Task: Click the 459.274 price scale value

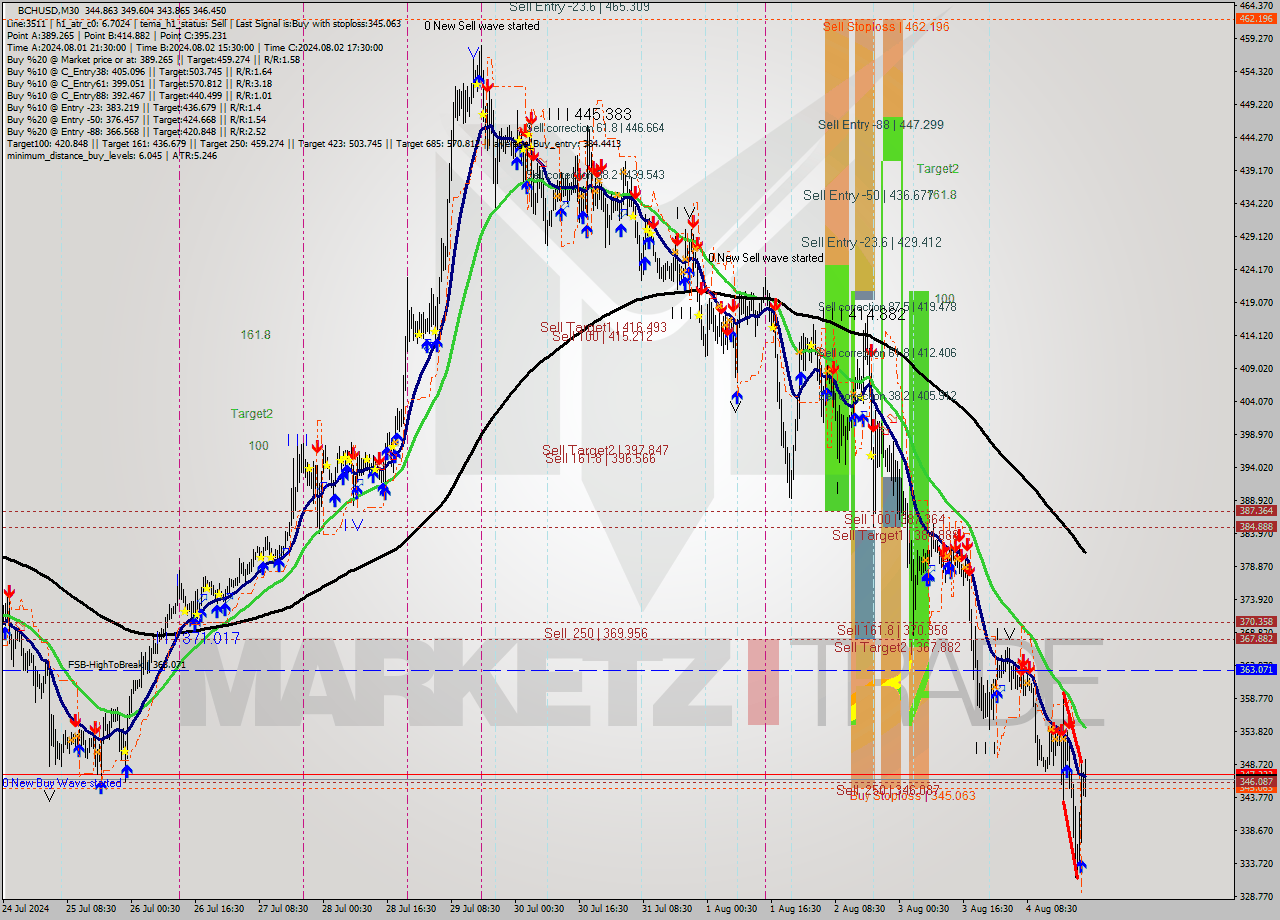Action: [1256, 39]
